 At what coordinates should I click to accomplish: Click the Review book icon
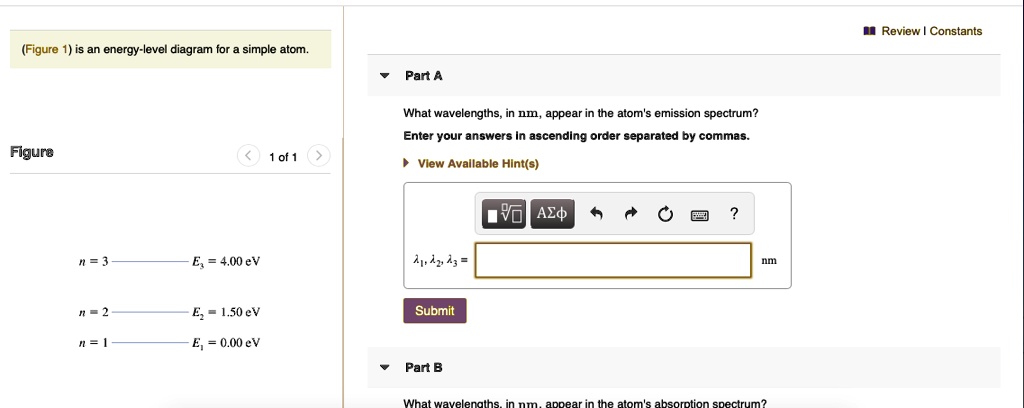[x=869, y=31]
